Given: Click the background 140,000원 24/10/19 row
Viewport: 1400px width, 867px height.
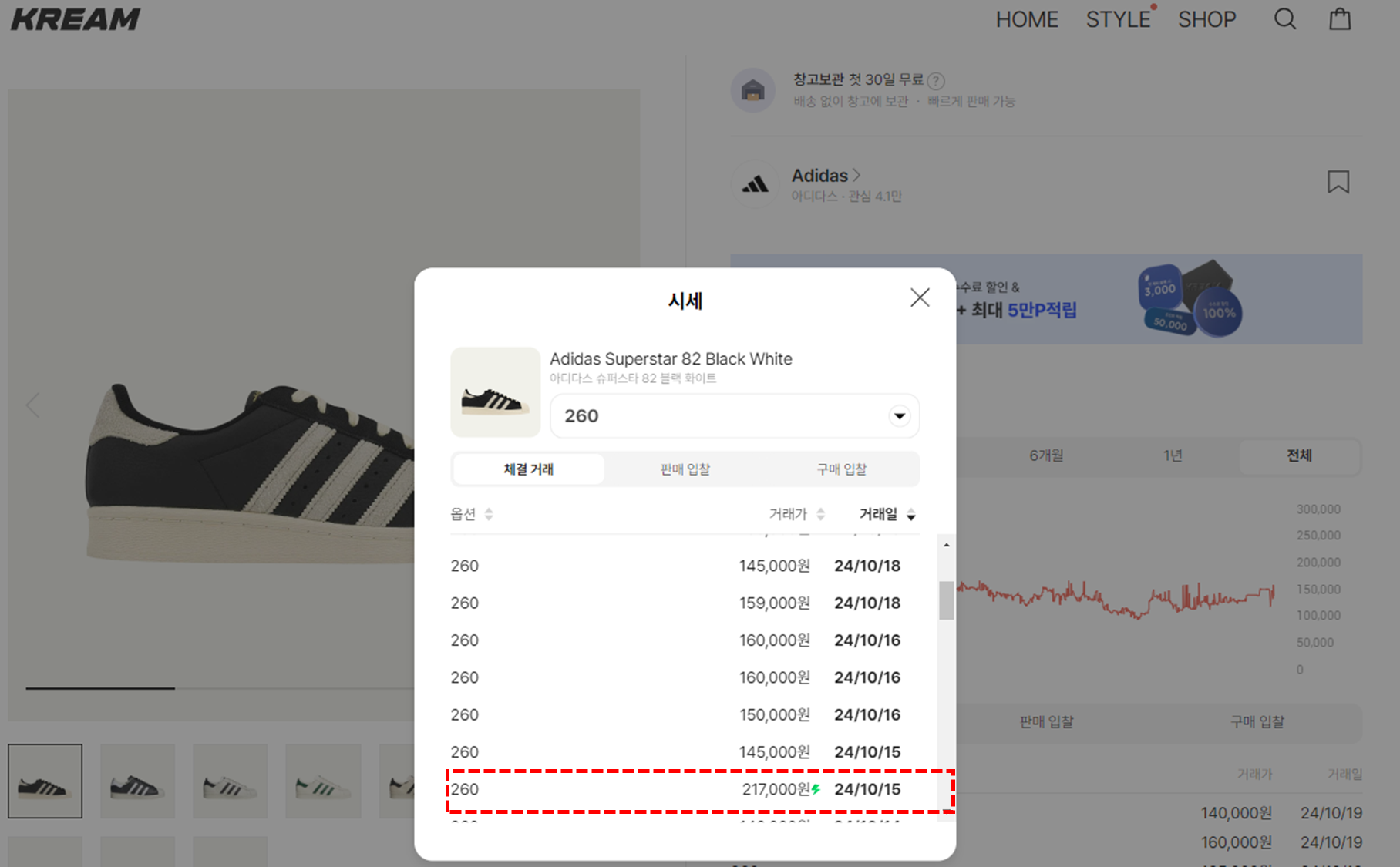Looking at the screenshot, I should 1281,813.
